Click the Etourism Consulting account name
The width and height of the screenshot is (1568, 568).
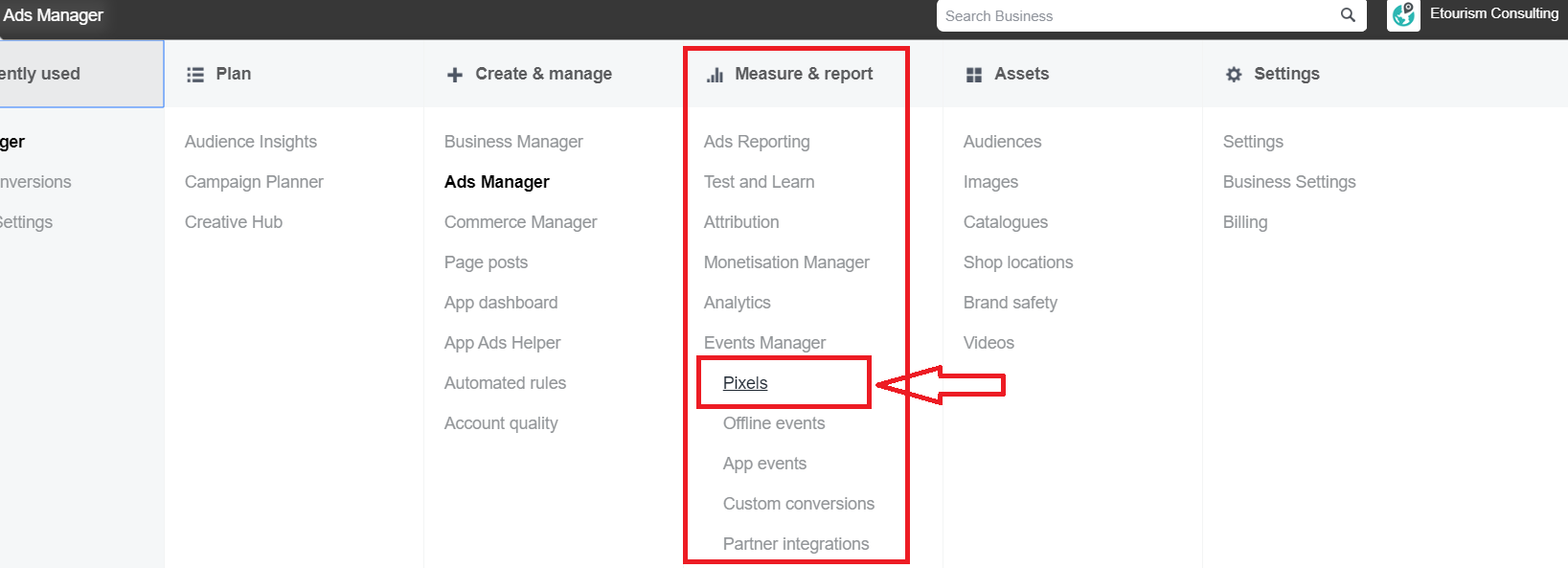click(1494, 13)
